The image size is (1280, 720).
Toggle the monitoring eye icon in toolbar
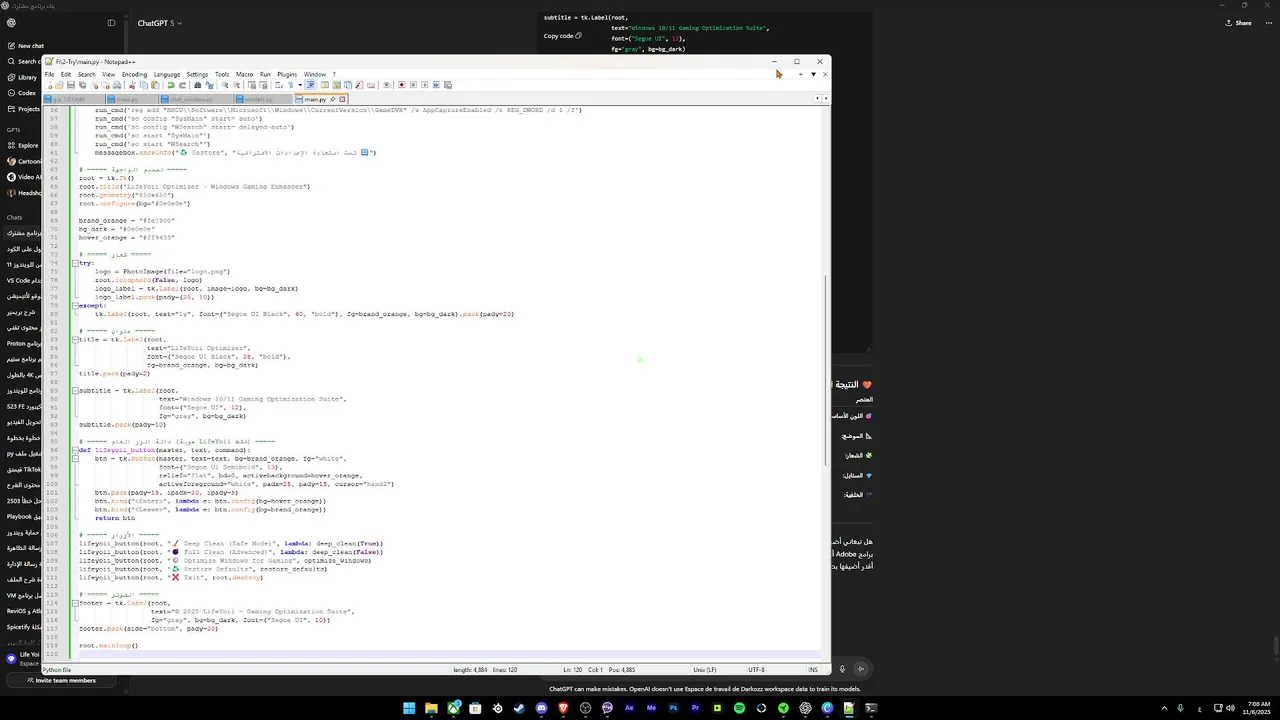tap(386, 85)
